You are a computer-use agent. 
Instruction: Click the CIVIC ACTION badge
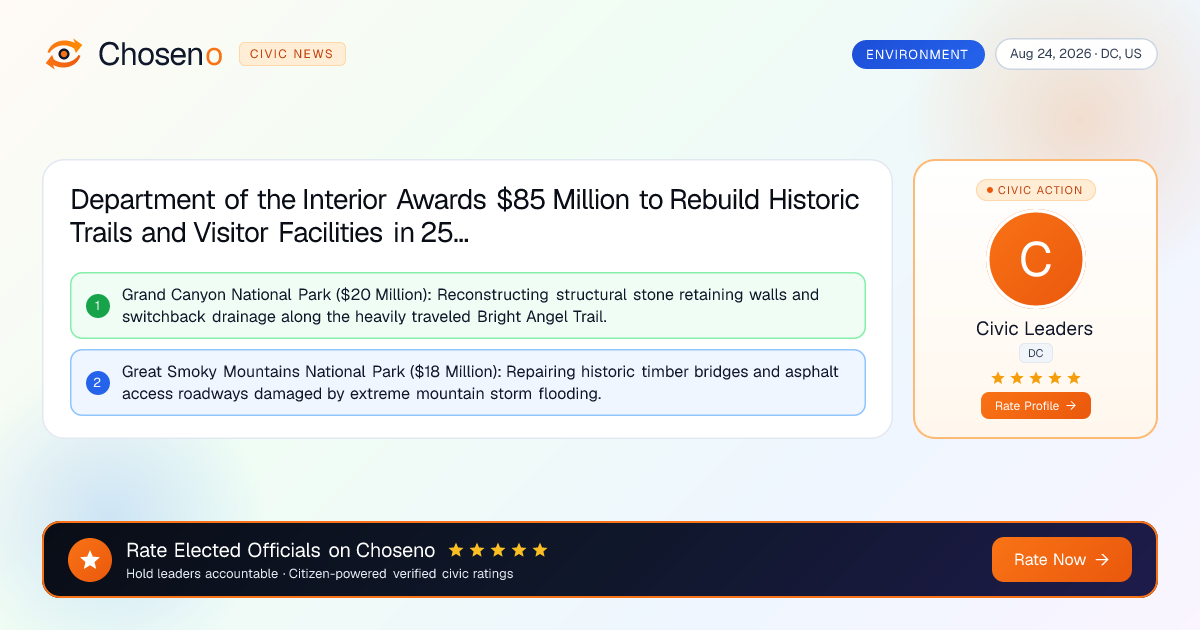click(1035, 190)
